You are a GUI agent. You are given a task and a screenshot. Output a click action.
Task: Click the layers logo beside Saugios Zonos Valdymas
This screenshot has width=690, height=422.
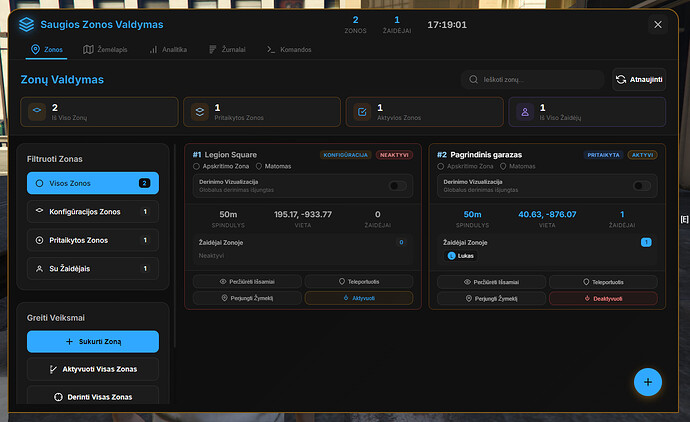26,24
